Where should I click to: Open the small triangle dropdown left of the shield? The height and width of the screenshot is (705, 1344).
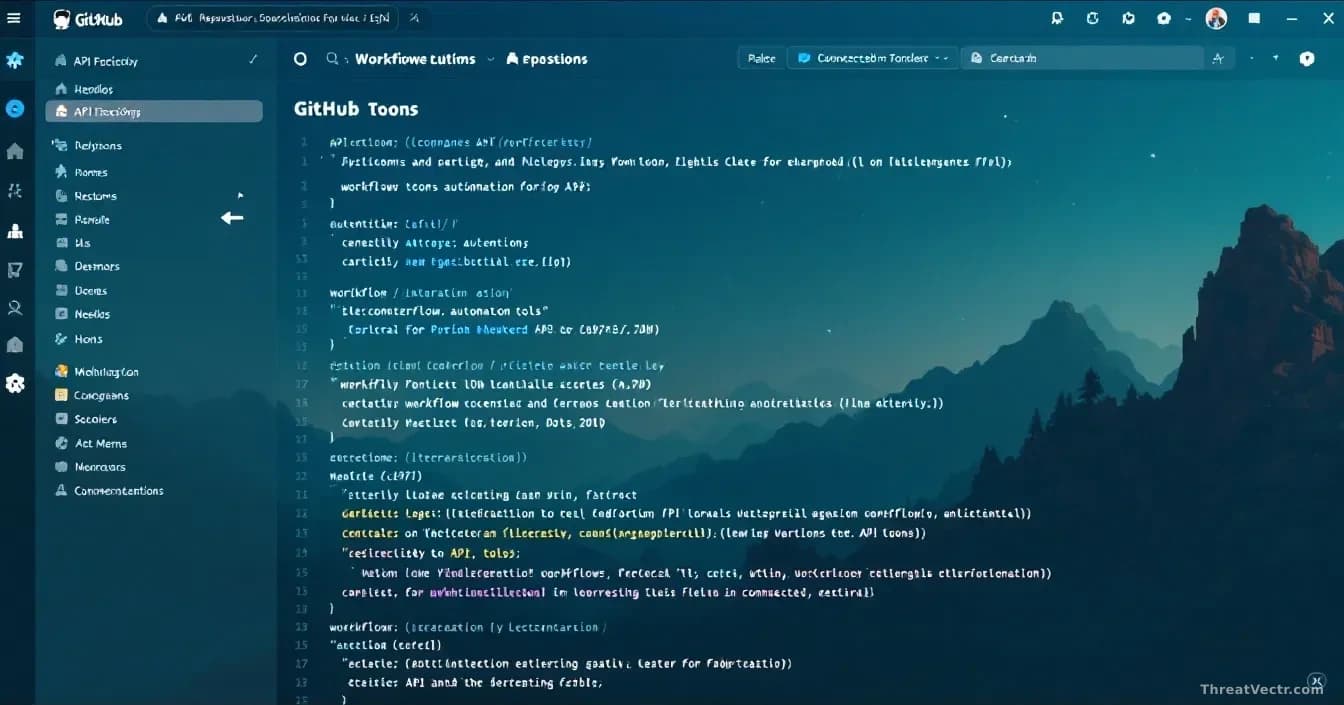pos(1276,58)
